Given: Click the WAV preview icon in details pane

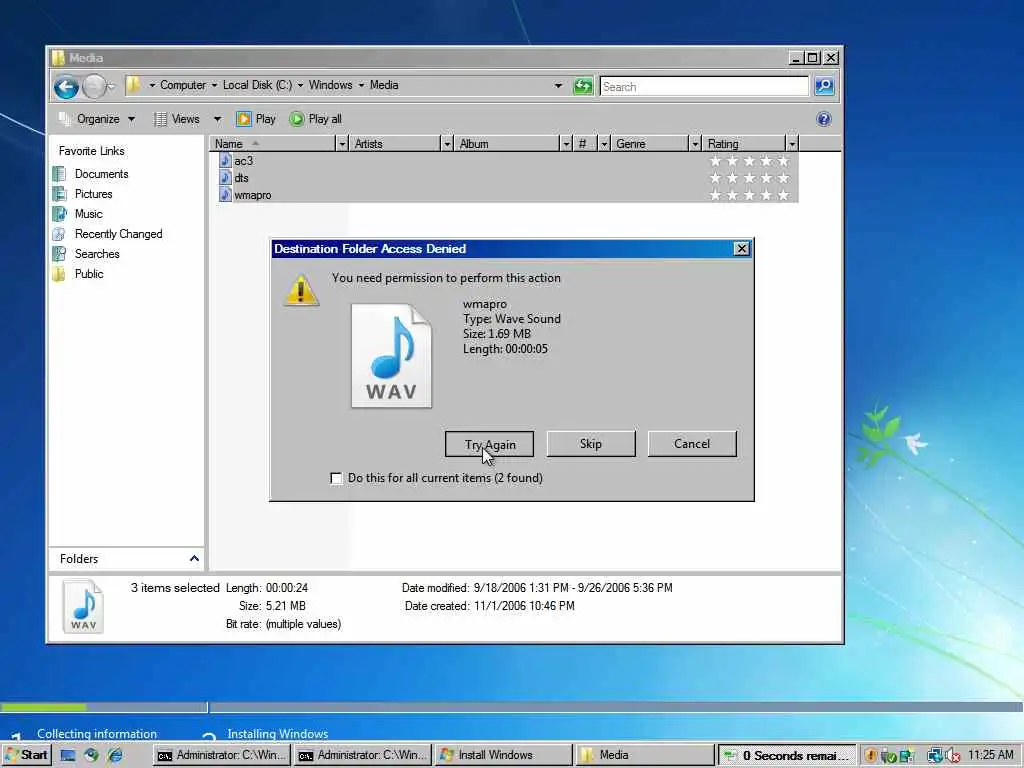Looking at the screenshot, I should [x=83, y=606].
